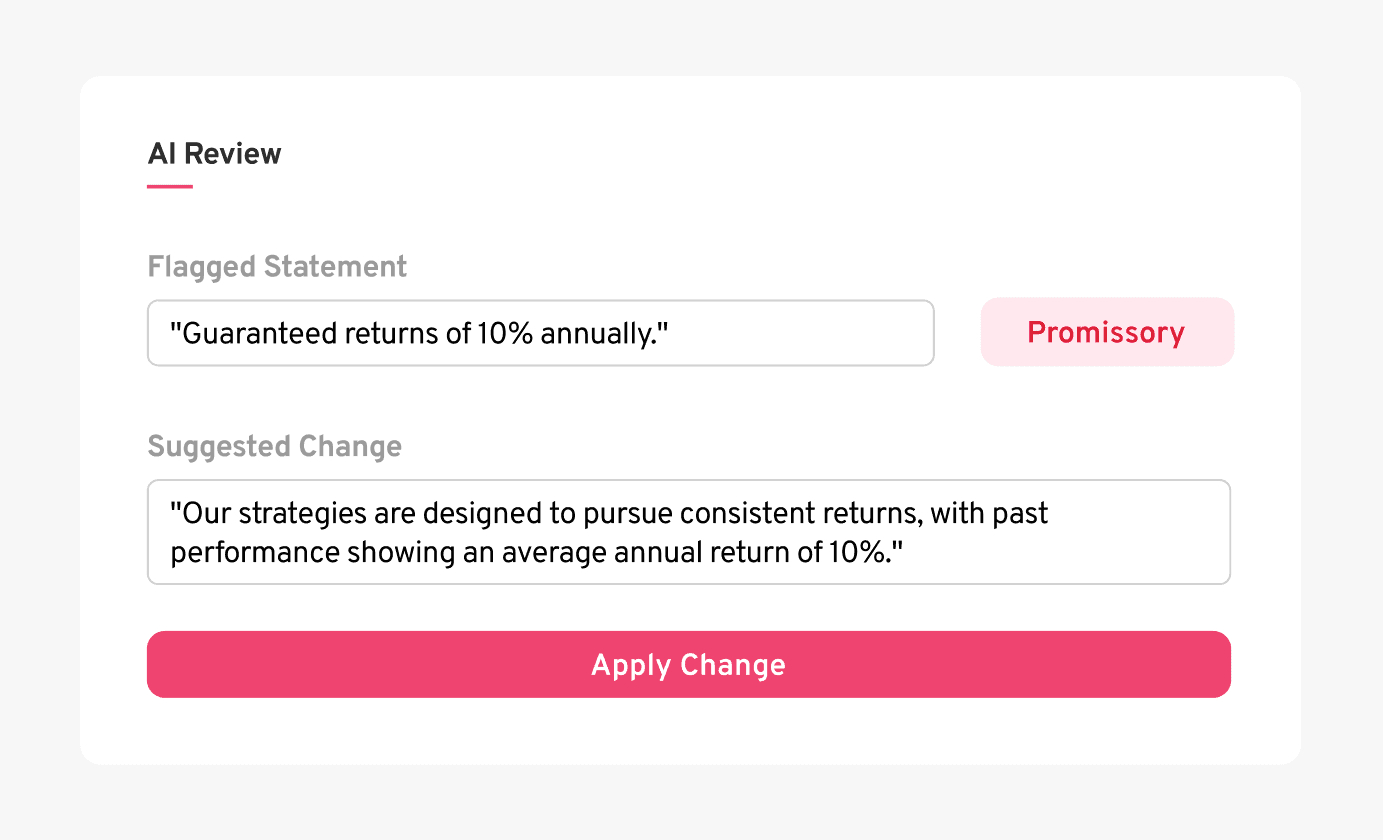
Task: Click the Suggested Change label
Action: coord(274,446)
